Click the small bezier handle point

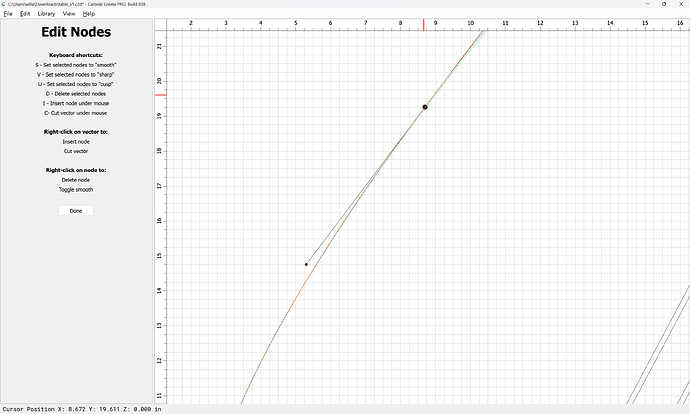click(x=306, y=264)
